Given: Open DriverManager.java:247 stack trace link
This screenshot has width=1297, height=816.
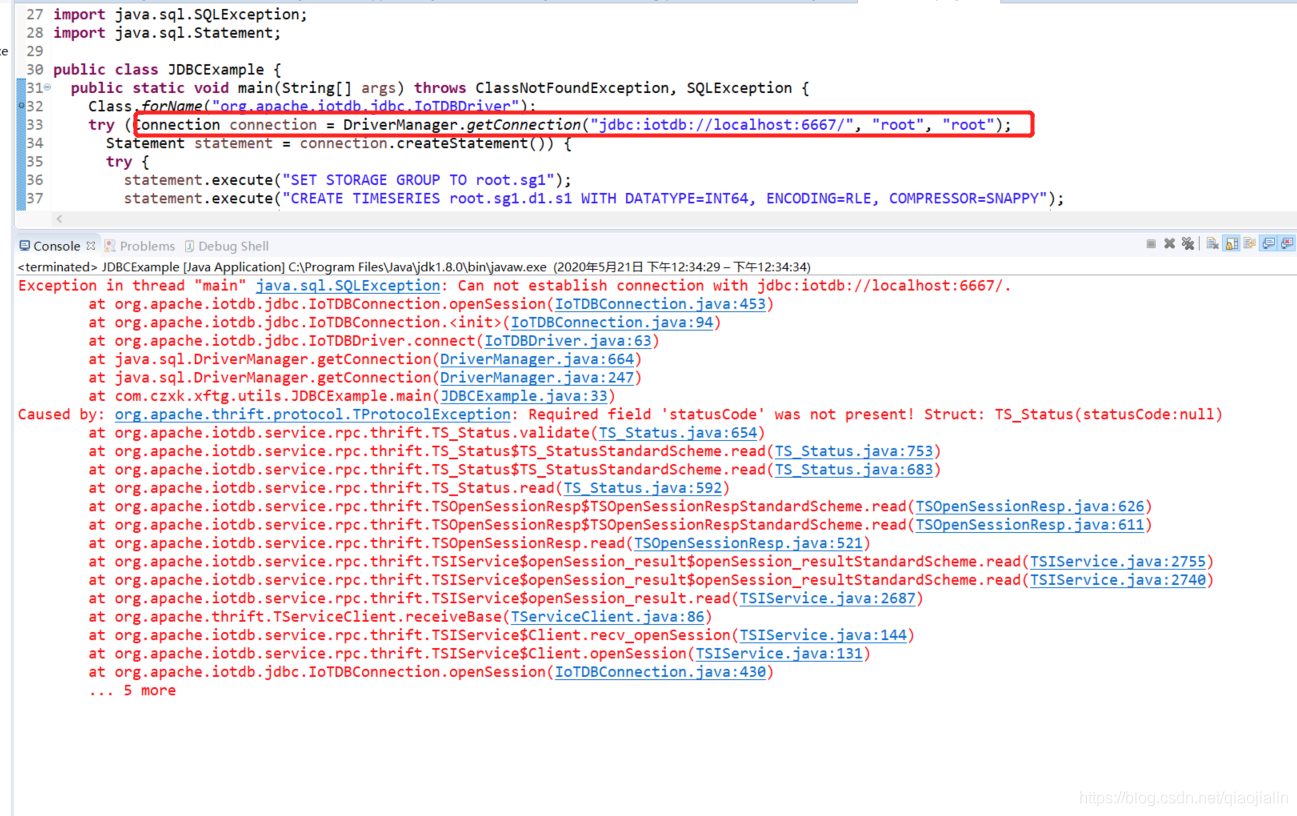Looking at the screenshot, I should click(x=537, y=378).
